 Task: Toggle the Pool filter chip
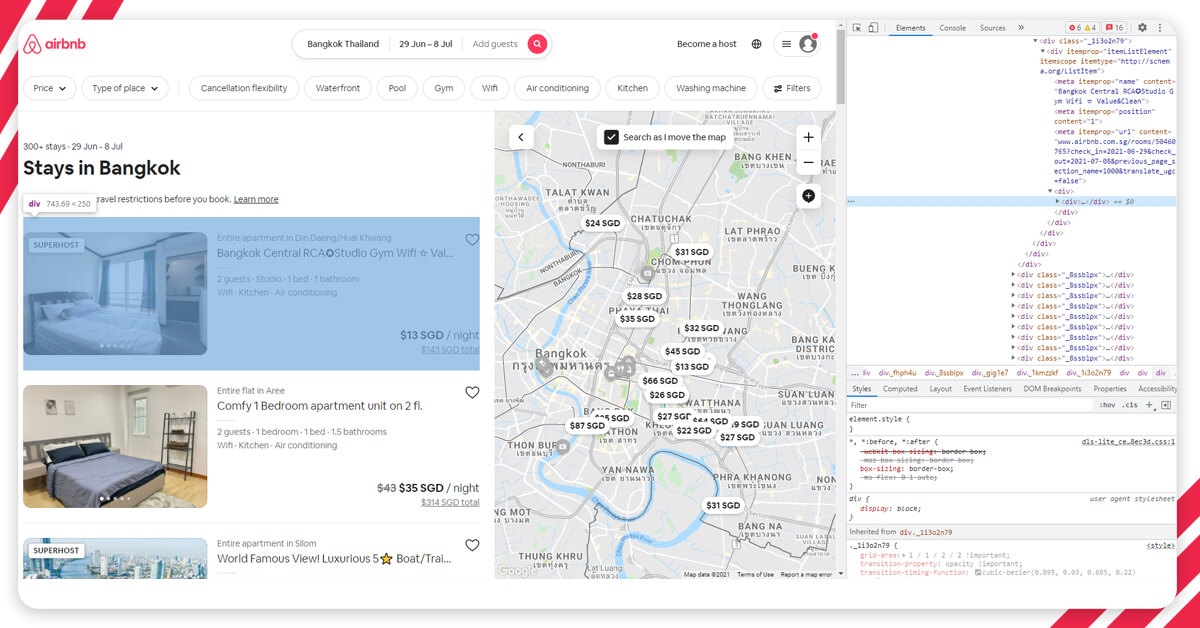click(397, 88)
